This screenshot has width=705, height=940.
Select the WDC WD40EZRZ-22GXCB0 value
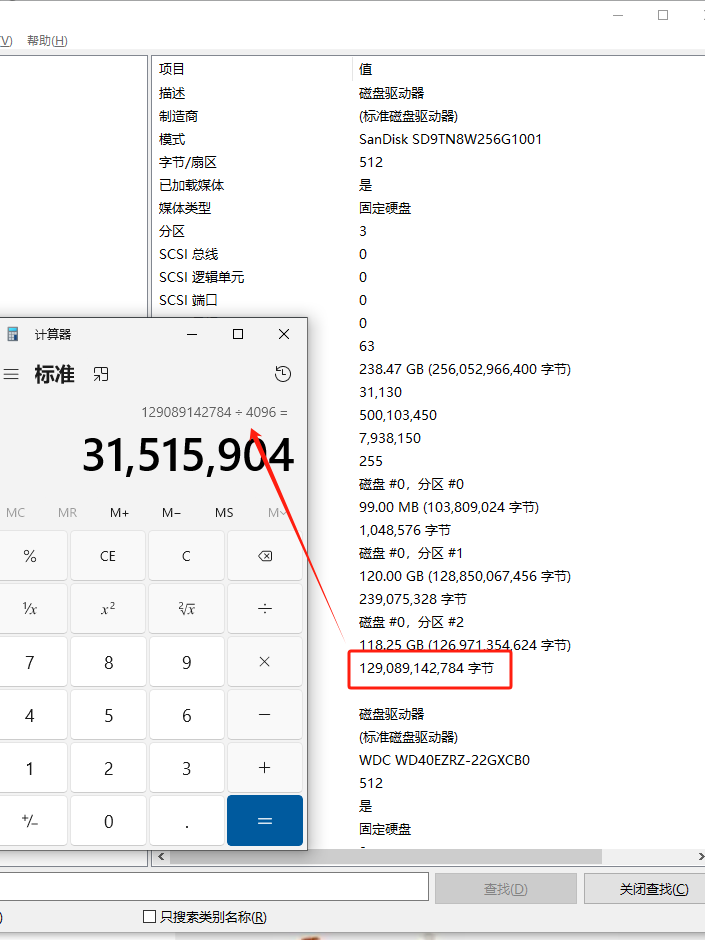point(444,760)
